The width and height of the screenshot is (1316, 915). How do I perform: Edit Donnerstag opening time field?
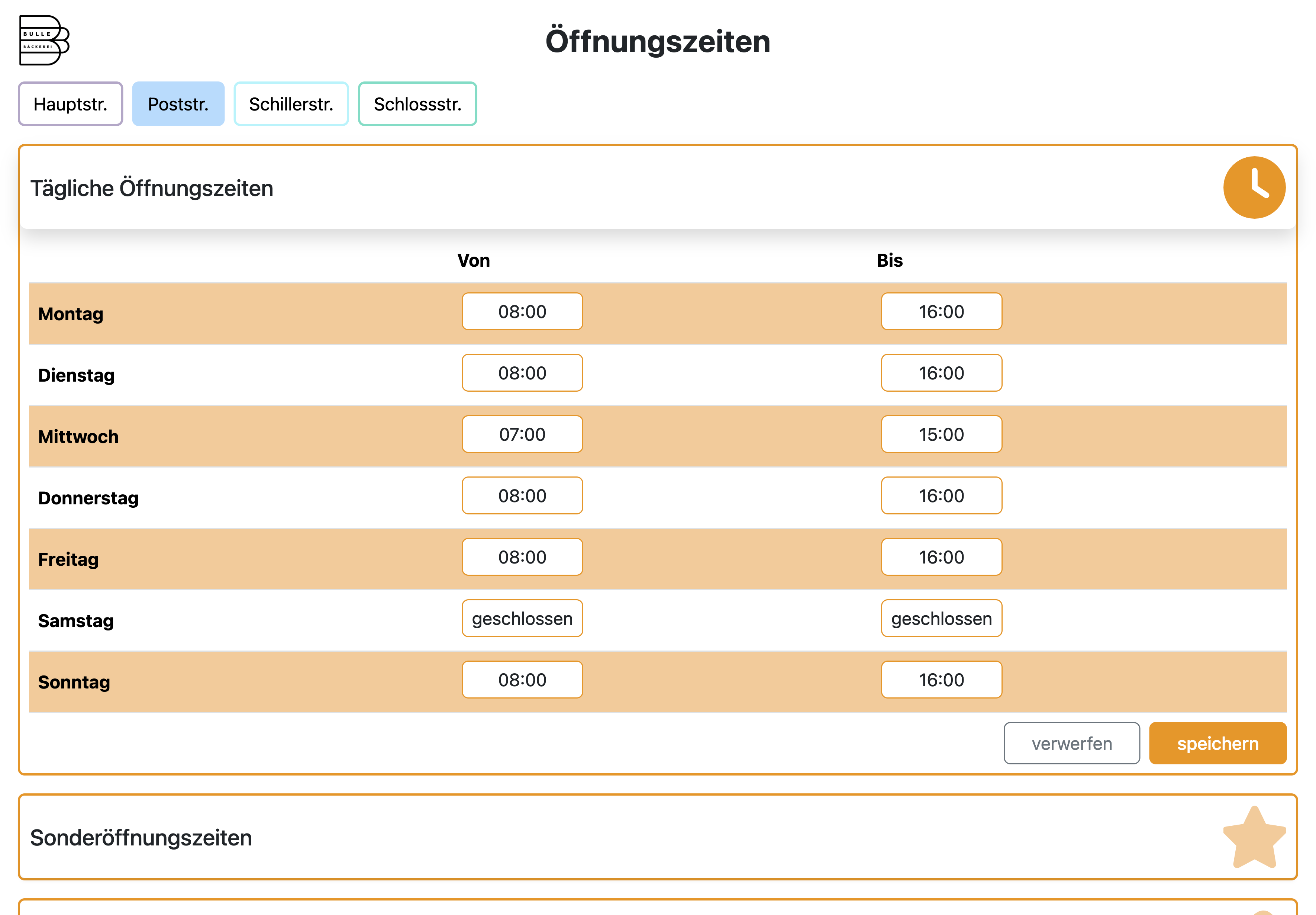pos(522,495)
